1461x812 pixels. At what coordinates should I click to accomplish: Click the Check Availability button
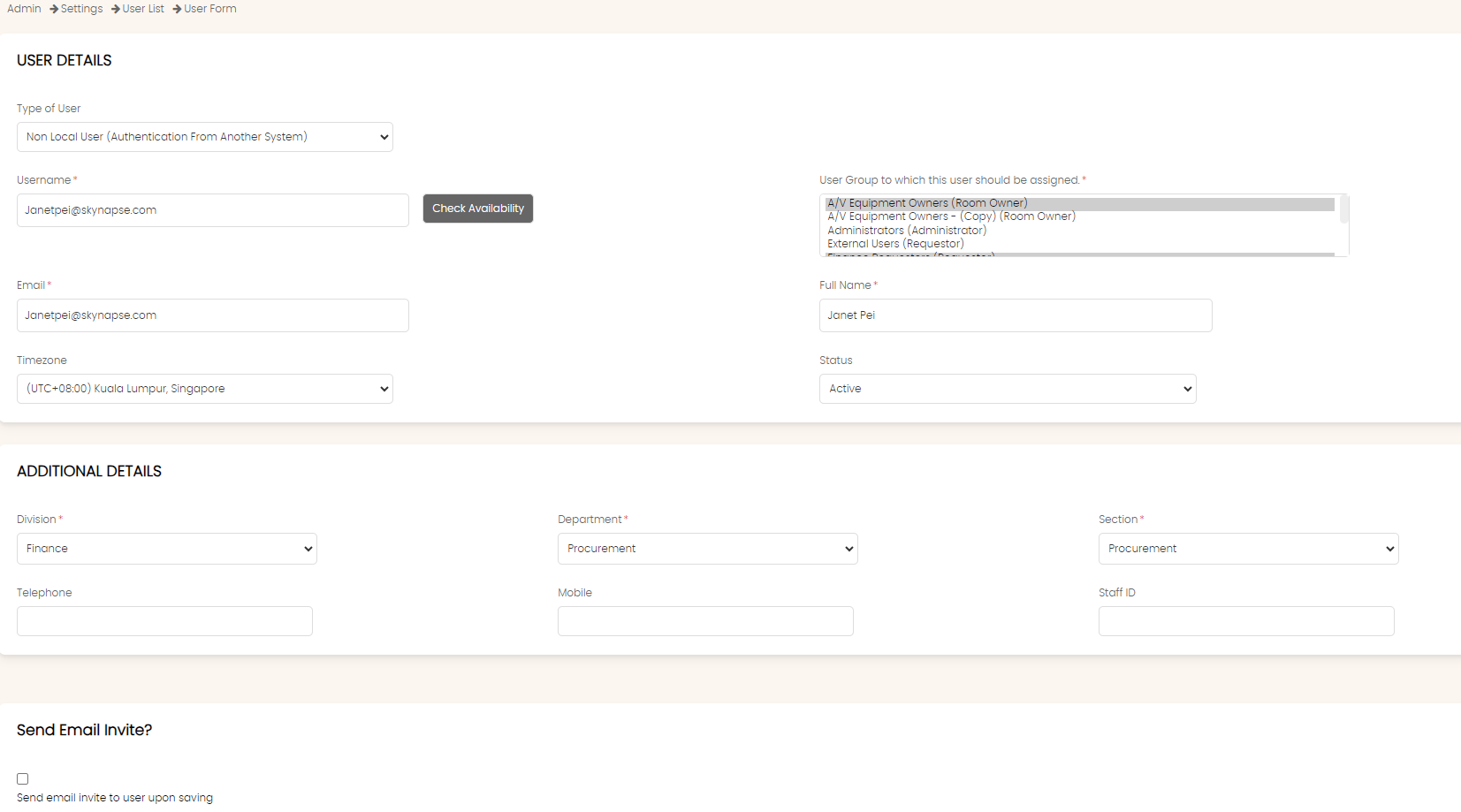pos(478,209)
